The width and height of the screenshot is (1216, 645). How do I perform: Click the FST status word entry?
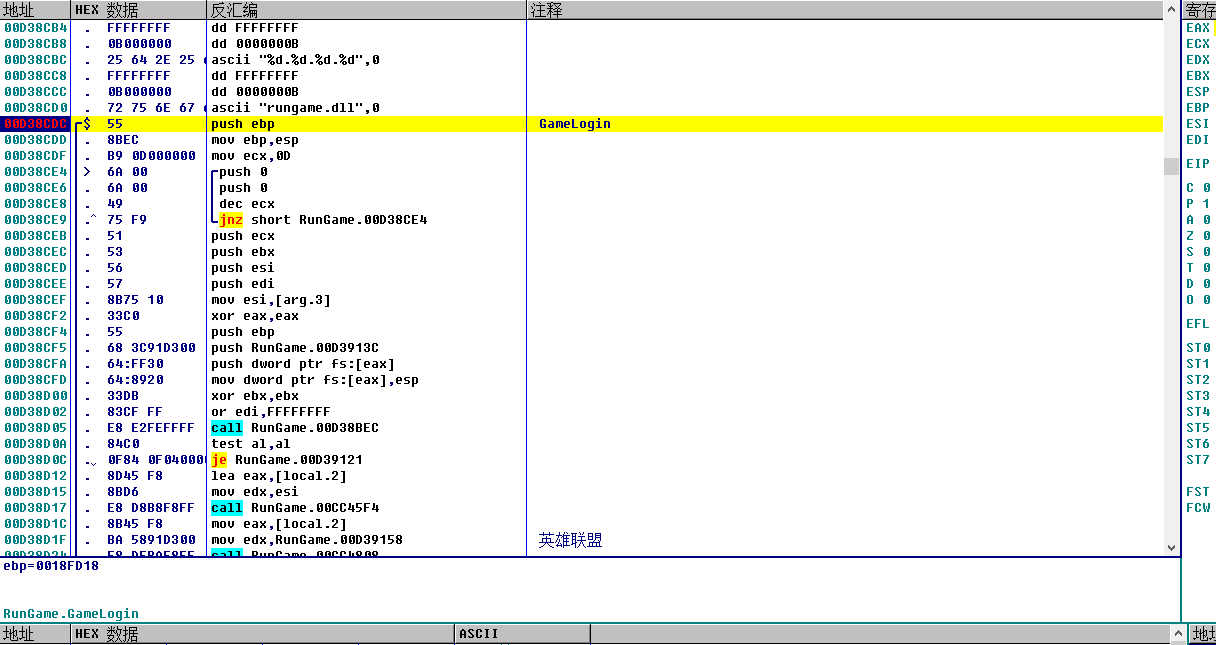coord(1198,492)
